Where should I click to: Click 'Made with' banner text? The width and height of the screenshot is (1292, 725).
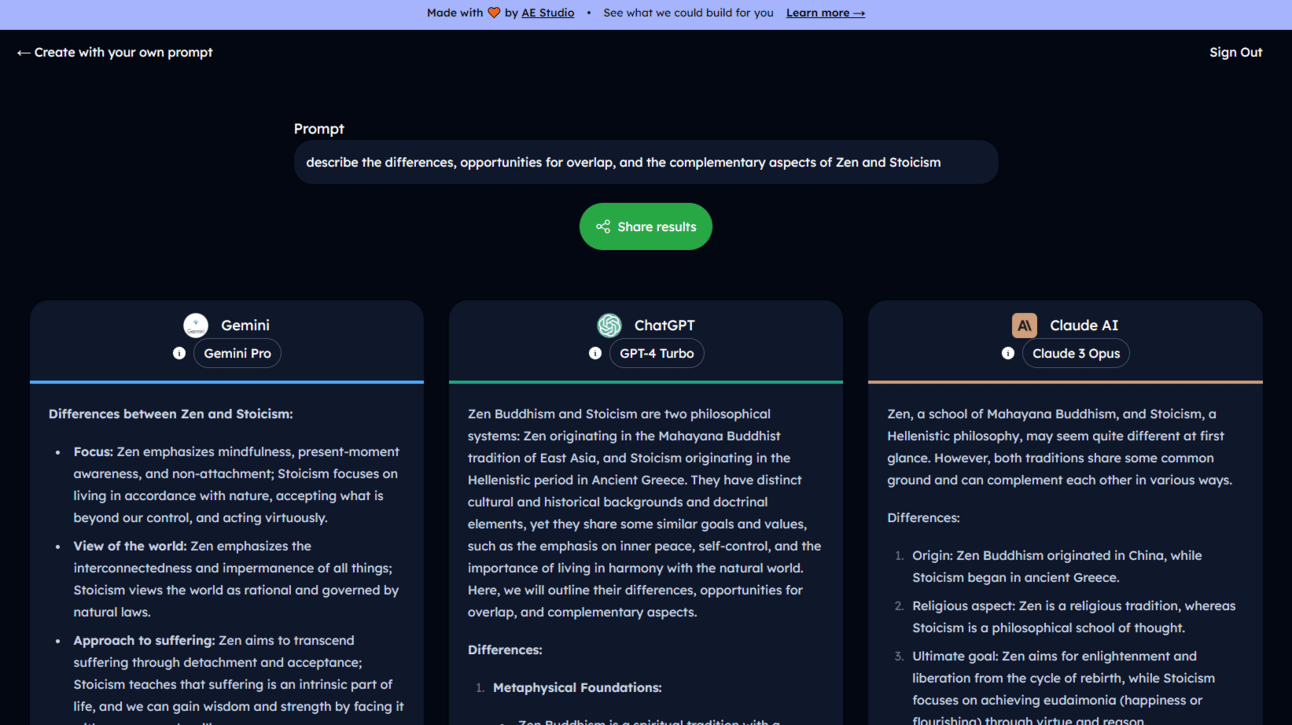(x=455, y=13)
